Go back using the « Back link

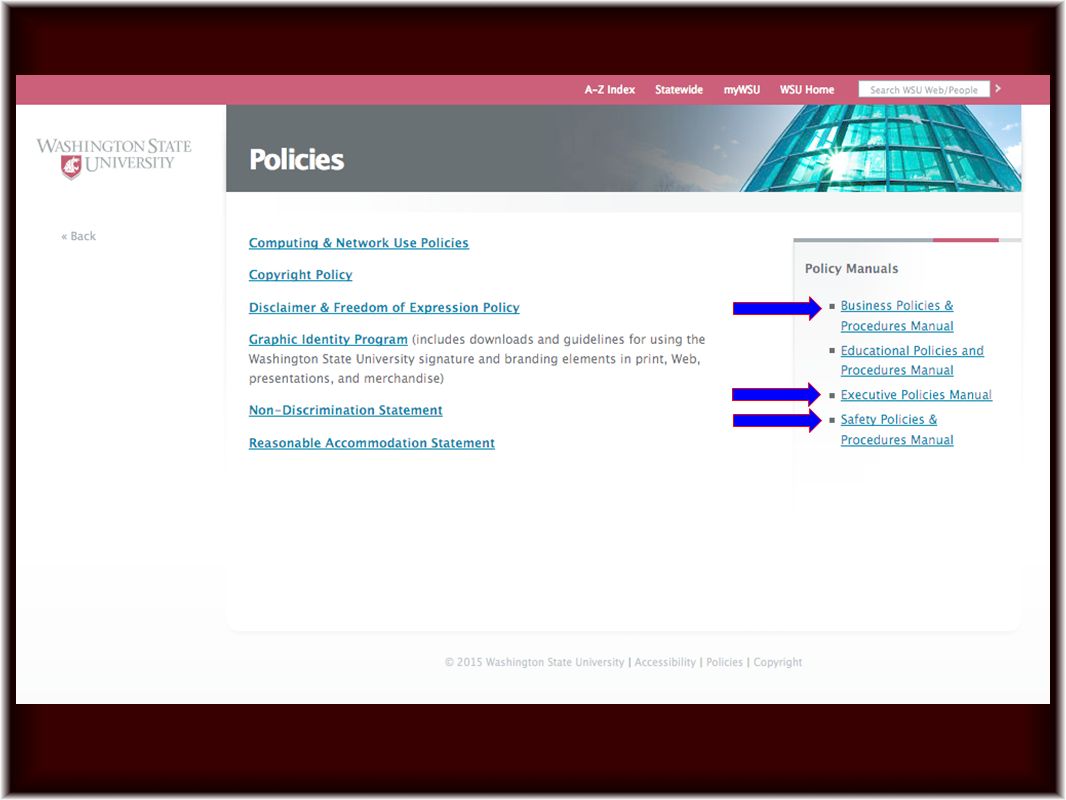[78, 236]
